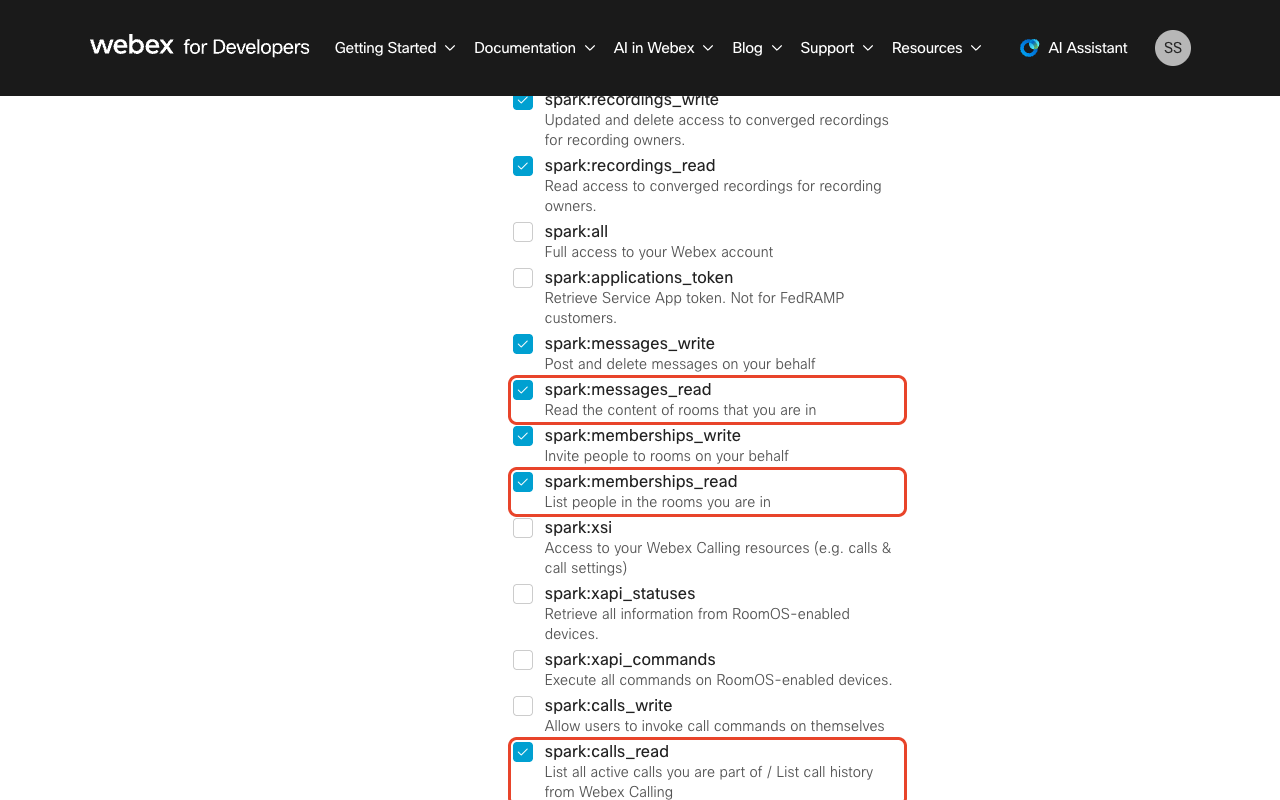Check the spark:xapi_commands checkbox
Image resolution: width=1280 pixels, height=800 pixels.
coord(523,660)
